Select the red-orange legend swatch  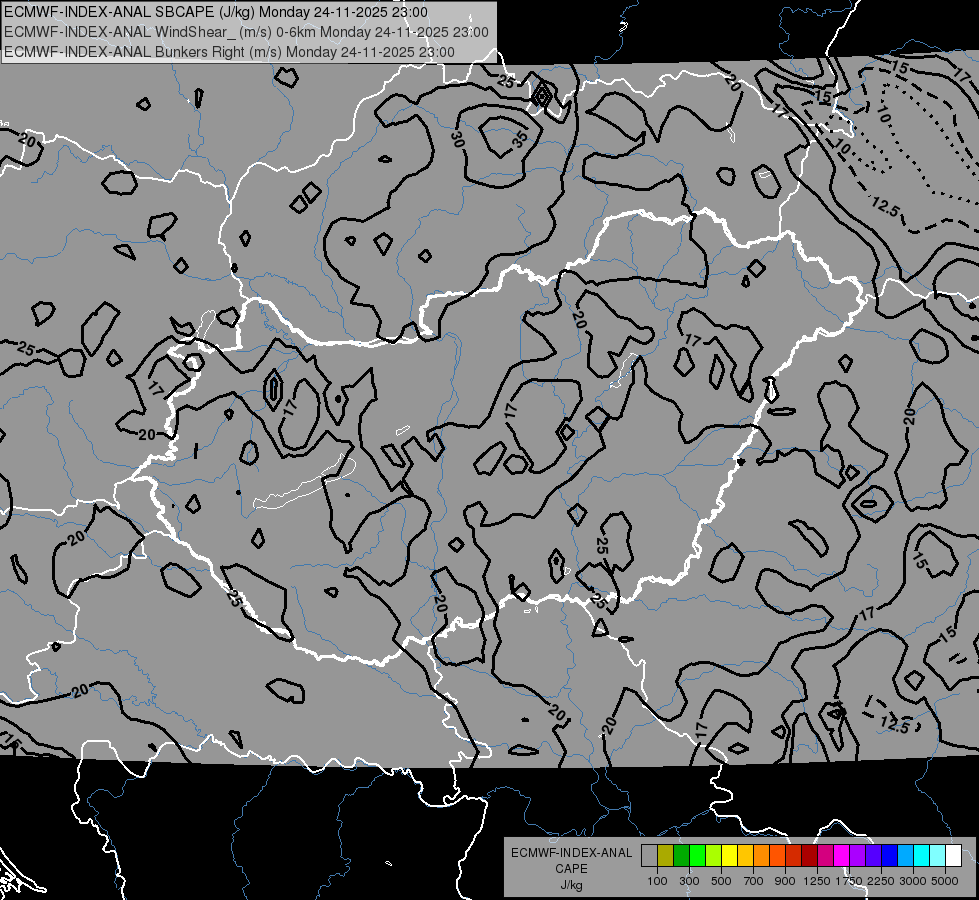pos(777,856)
